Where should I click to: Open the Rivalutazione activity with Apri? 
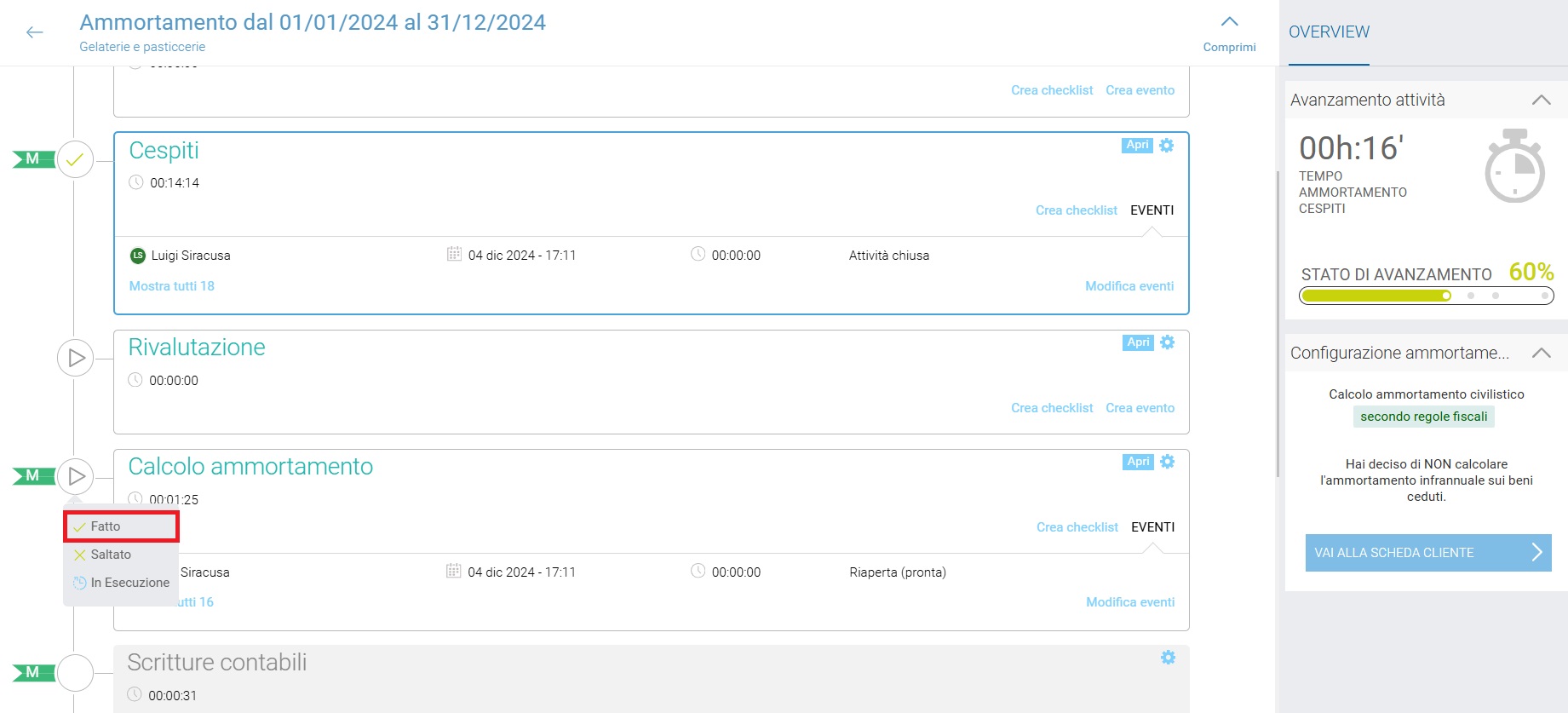pos(1138,342)
